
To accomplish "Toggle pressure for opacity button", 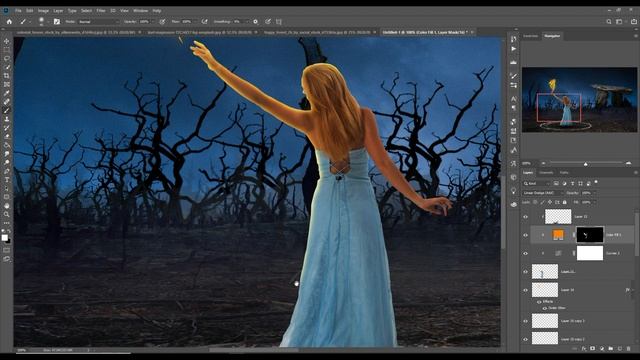I will click(x=162, y=22).
